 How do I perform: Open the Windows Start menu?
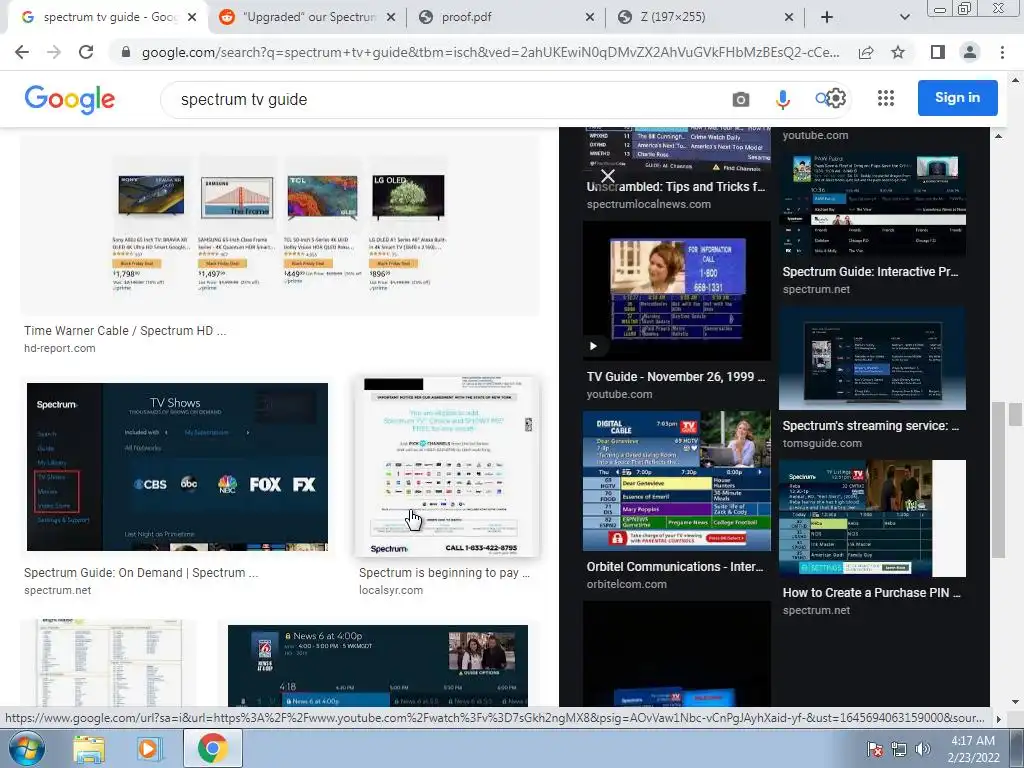click(x=26, y=748)
